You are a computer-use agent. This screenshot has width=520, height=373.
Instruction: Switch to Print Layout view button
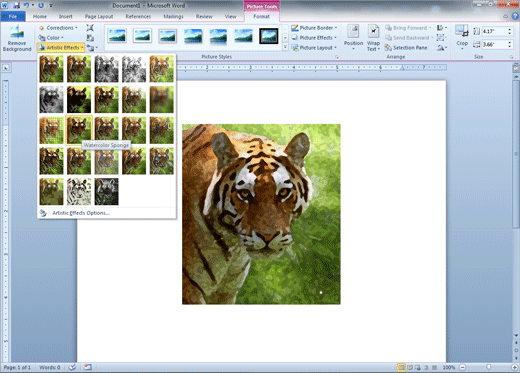pos(401,367)
